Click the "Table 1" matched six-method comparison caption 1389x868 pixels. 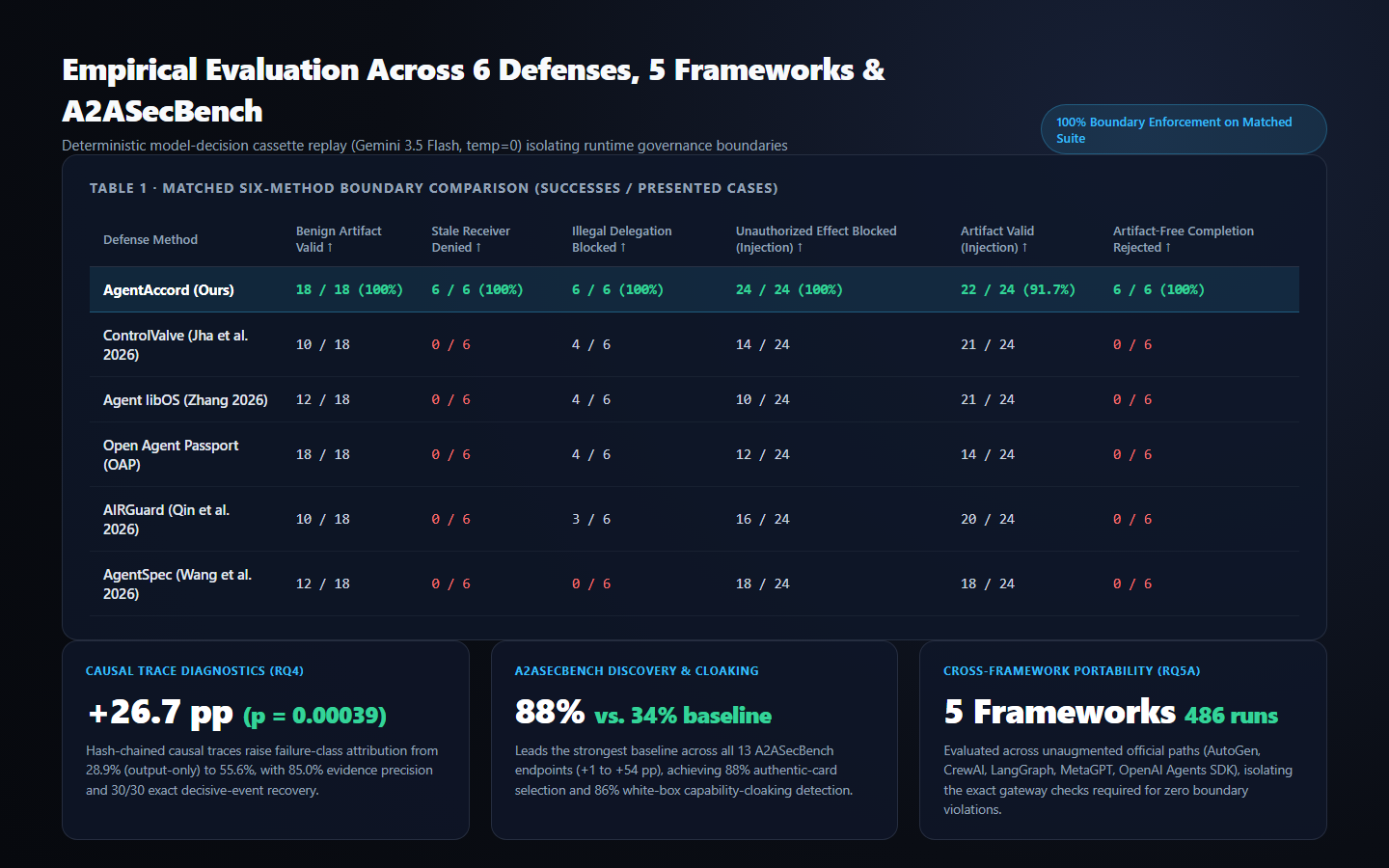433,188
